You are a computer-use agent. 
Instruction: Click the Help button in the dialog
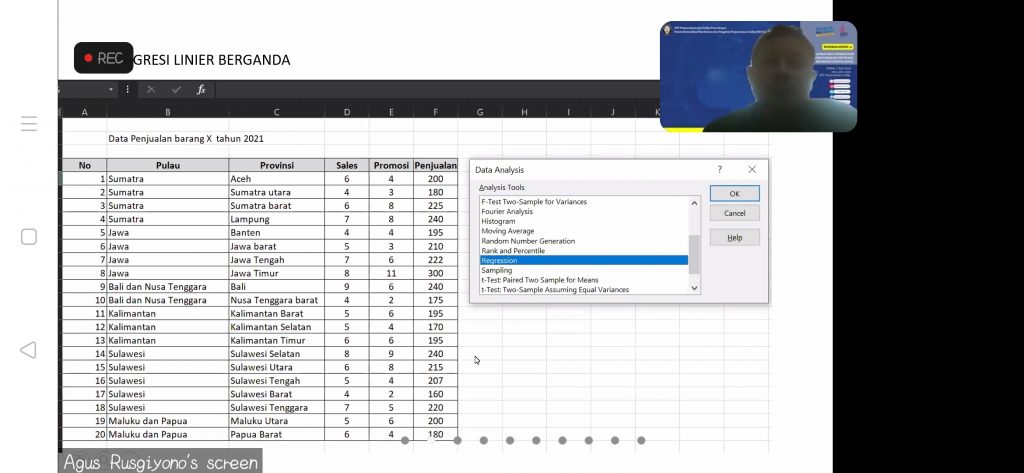point(734,238)
